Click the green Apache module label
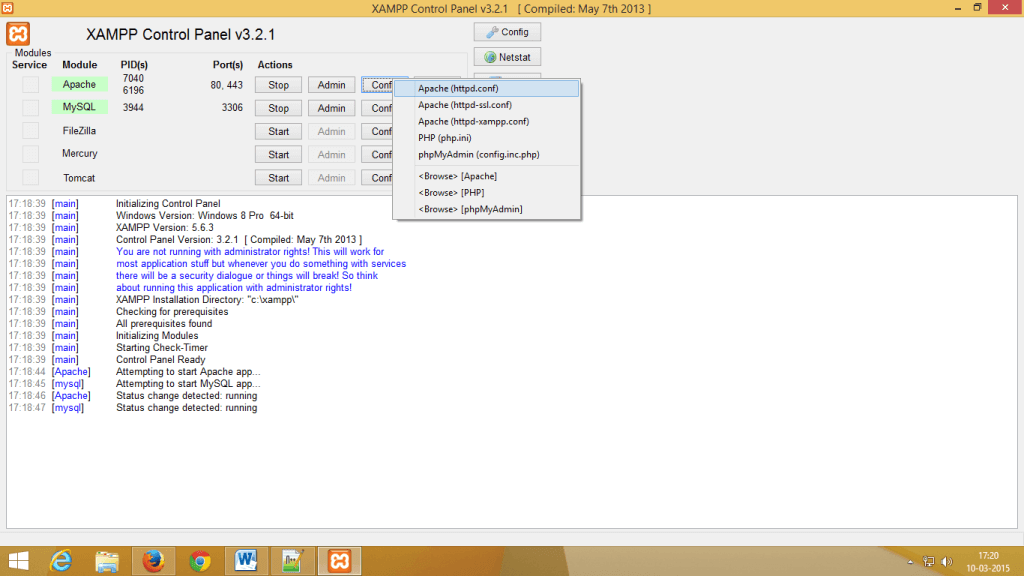The image size is (1024, 576). coord(79,84)
